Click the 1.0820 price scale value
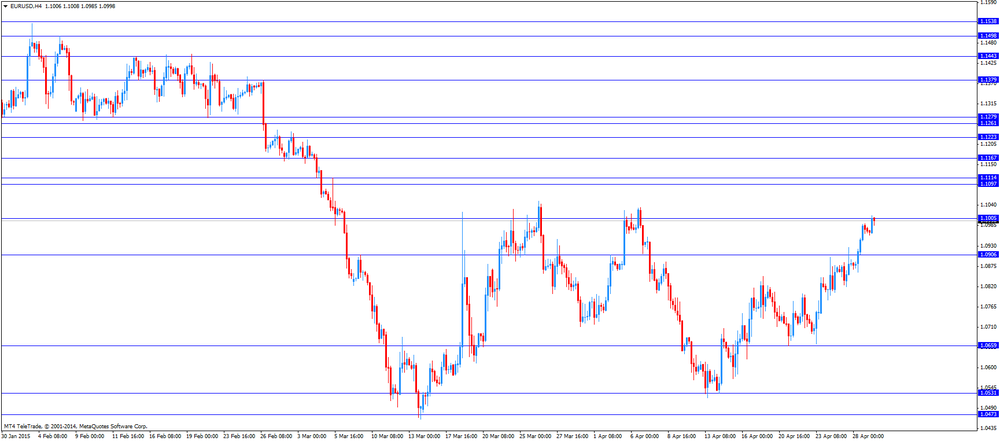This screenshot has height=441, width=1000. tap(989, 287)
